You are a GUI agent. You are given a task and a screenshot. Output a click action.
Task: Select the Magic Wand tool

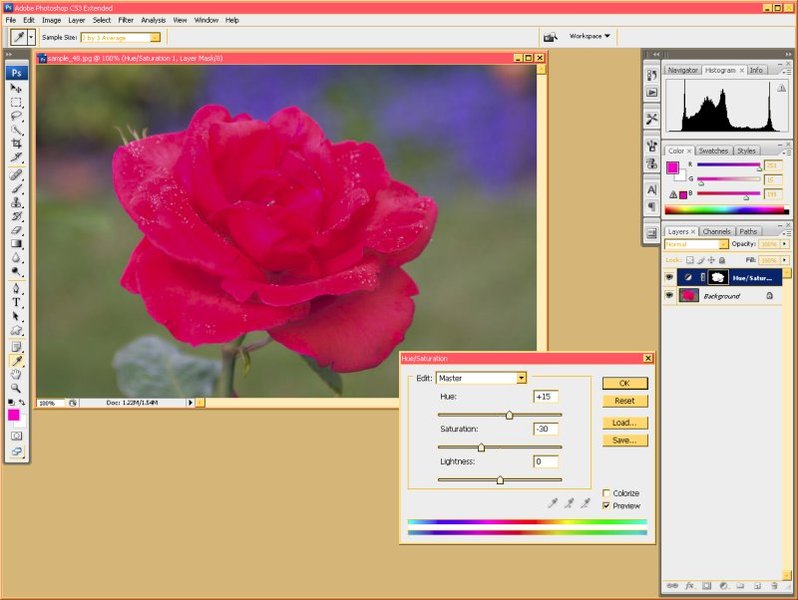16,130
